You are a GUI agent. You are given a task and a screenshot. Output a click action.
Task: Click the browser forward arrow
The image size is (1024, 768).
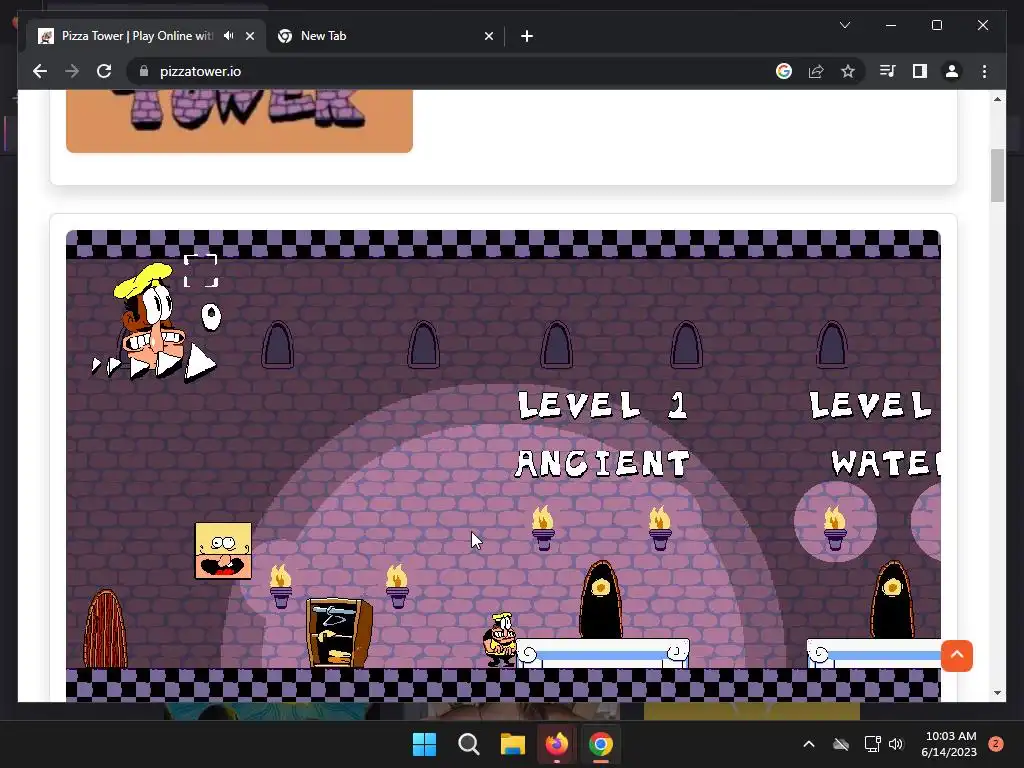72,71
